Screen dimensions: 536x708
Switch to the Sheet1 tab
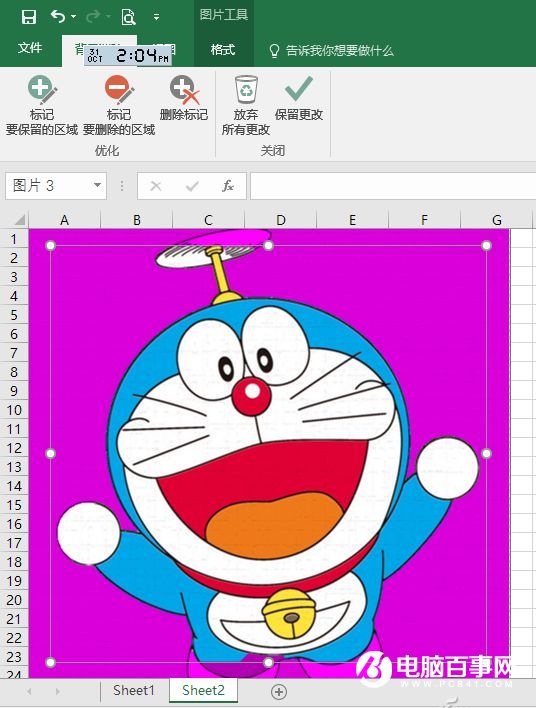(134, 690)
